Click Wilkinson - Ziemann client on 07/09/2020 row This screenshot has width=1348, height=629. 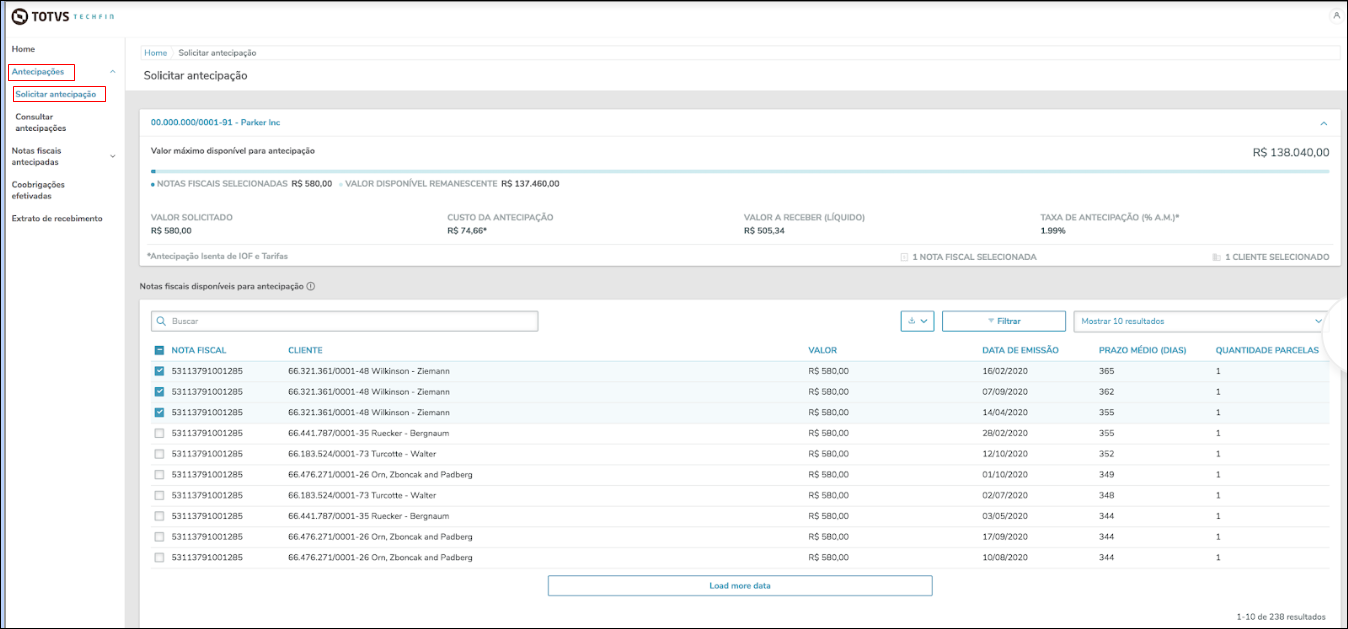(368, 392)
